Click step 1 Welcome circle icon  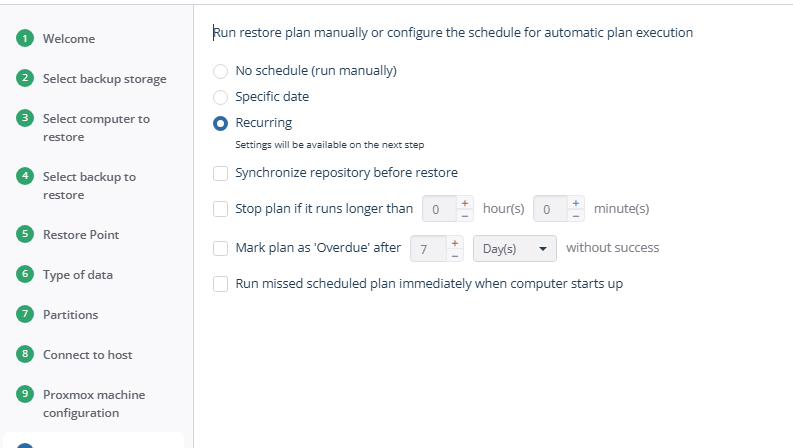25,38
